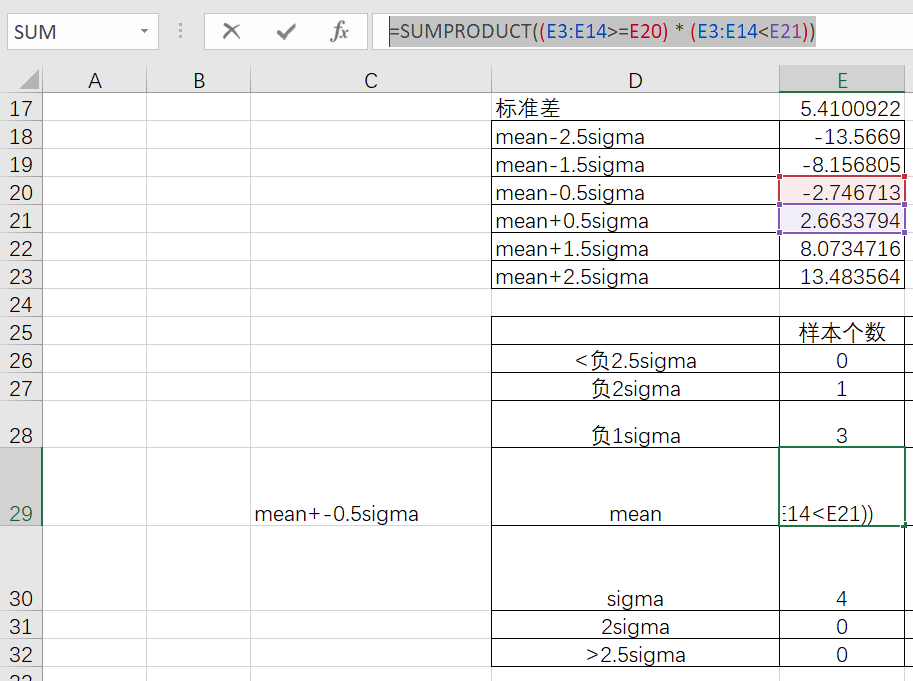This screenshot has width=913, height=681.
Task: Click cell containing 标准差
Action: pyautogui.click(x=635, y=108)
